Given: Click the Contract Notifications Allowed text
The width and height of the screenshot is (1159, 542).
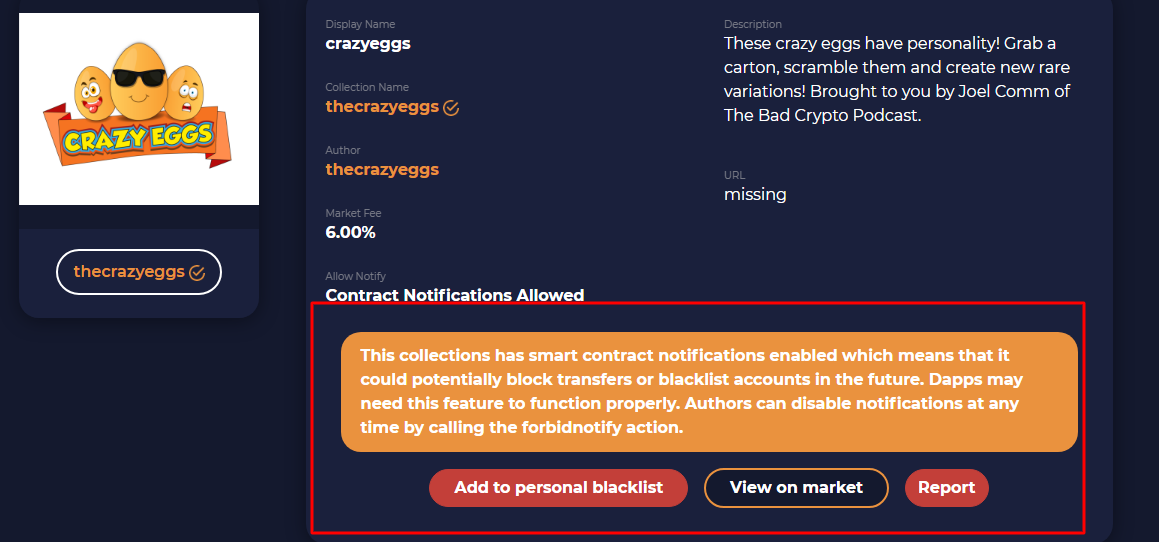Looking at the screenshot, I should pos(455,295).
